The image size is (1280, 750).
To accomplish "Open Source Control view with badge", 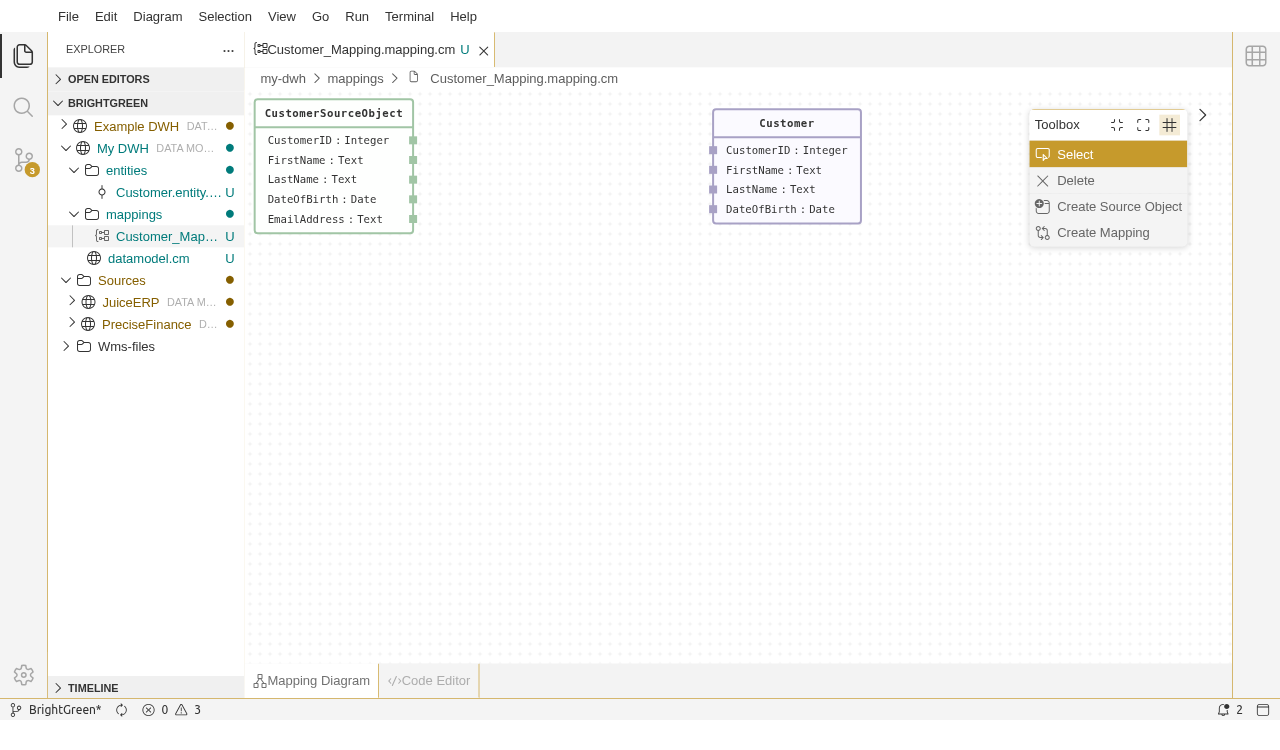I will tap(24, 160).
